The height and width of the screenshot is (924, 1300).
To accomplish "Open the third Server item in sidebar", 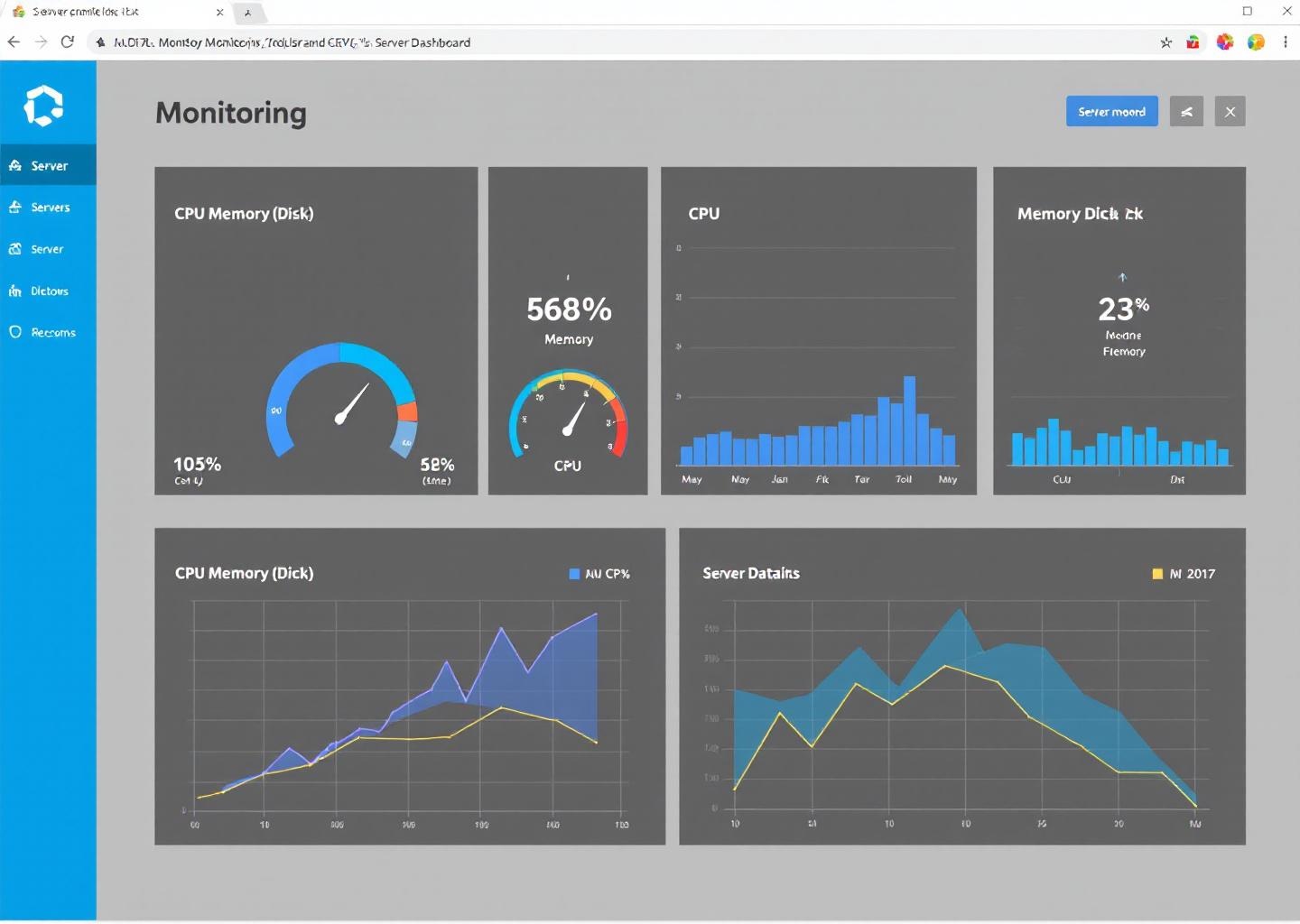I will 47,249.
